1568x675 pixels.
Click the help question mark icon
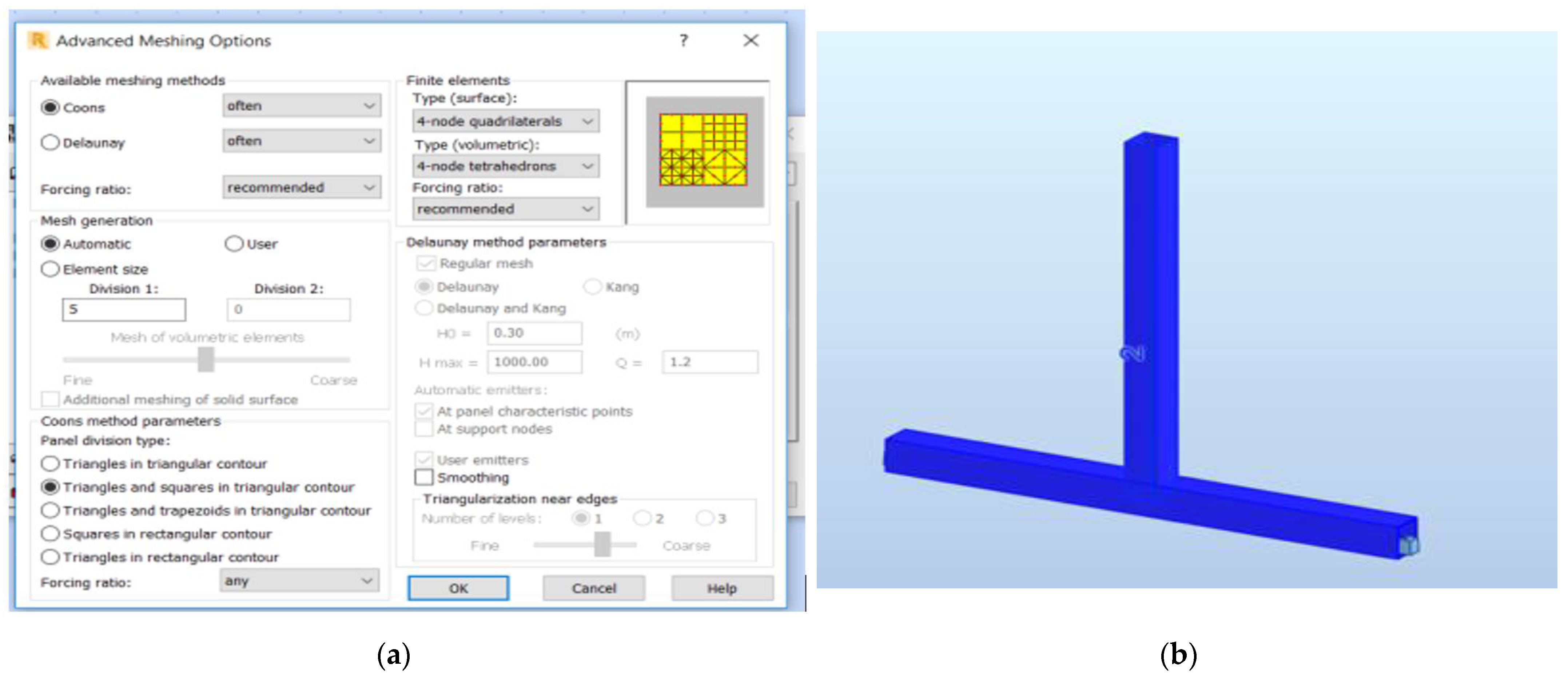tap(684, 41)
